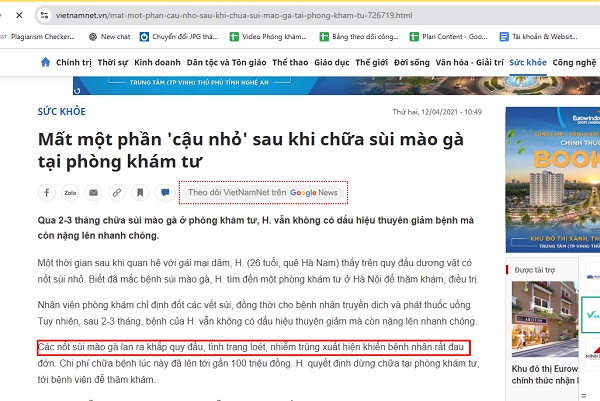
Task: Share article on Zalo
Action: 70,192
